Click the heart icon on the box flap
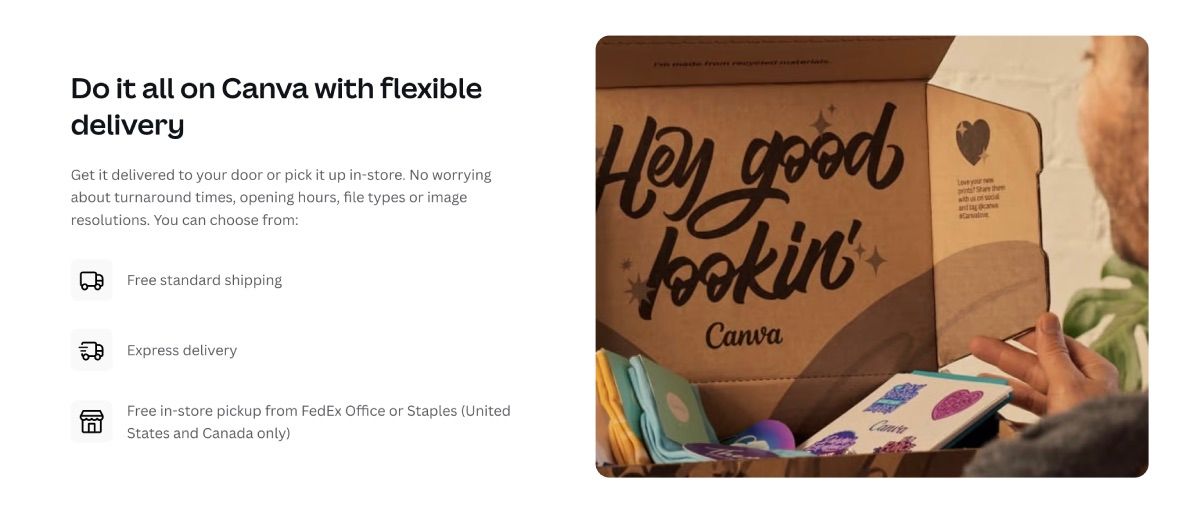 coord(972,142)
